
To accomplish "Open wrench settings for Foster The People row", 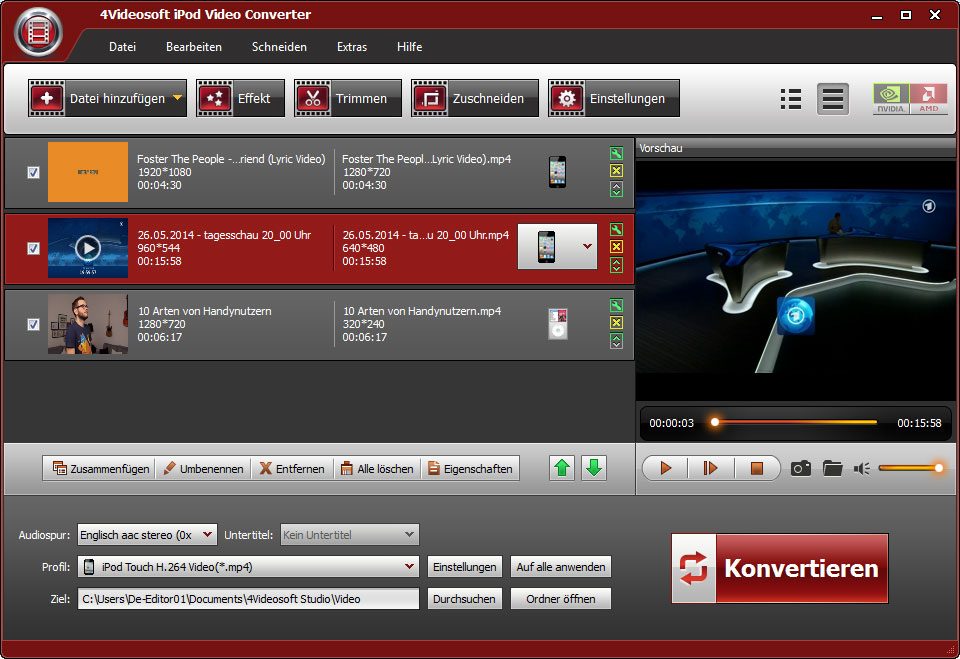I will click(617, 154).
